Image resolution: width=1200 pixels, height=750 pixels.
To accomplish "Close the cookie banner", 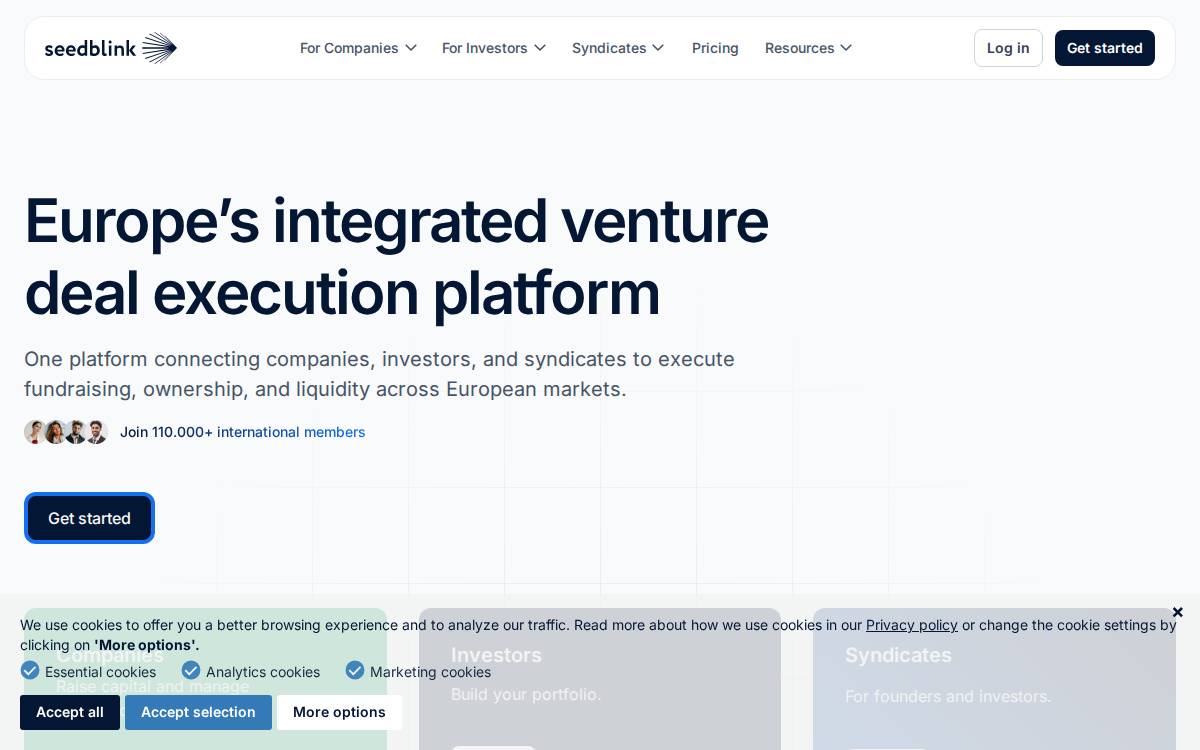I will click(x=1178, y=612).
